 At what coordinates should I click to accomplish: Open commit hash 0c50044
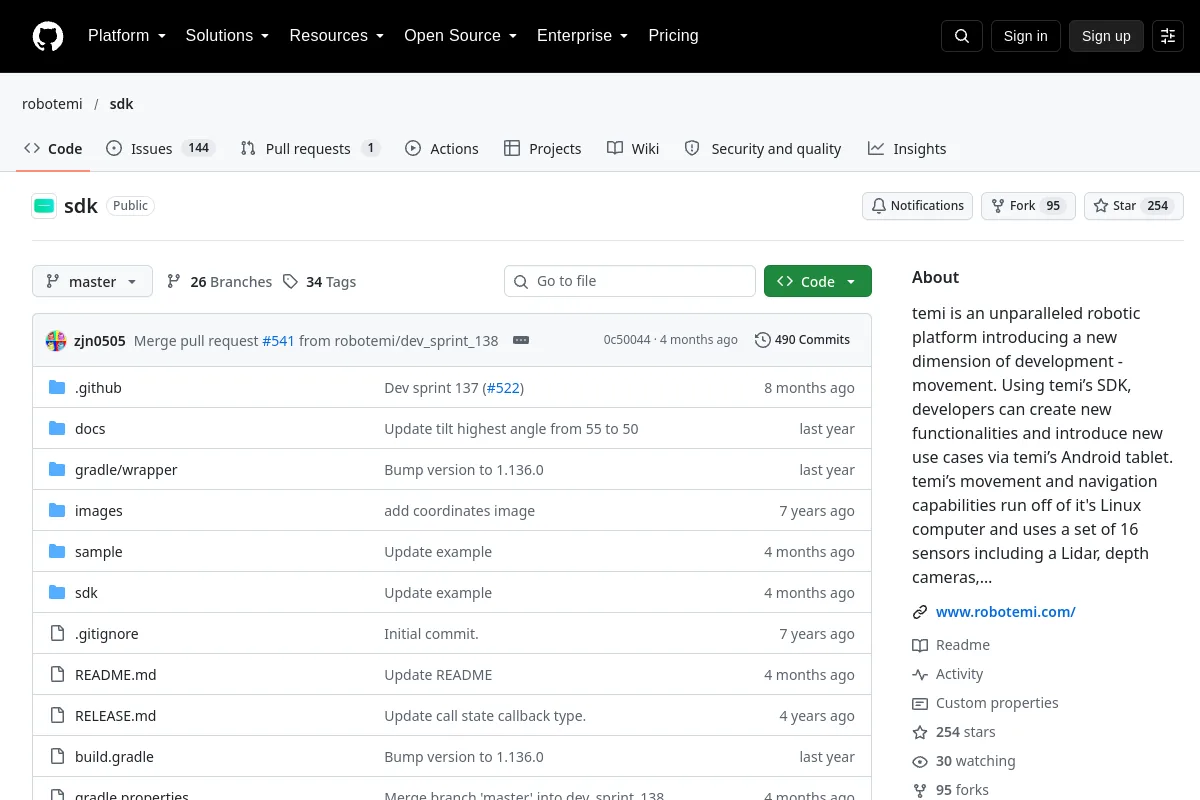(627, 340)
